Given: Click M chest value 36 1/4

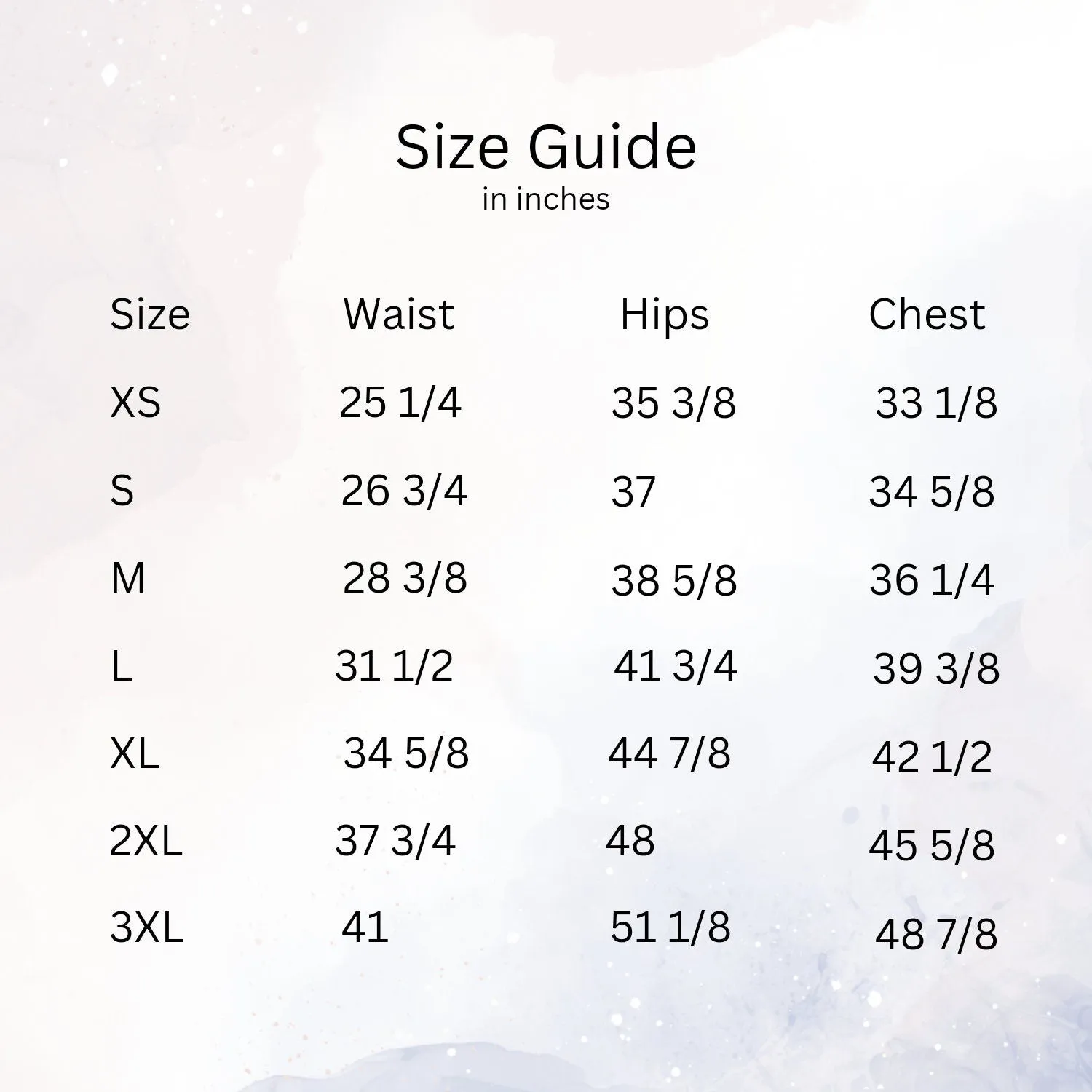Looking at the screenshot, I should pos(932,580).
